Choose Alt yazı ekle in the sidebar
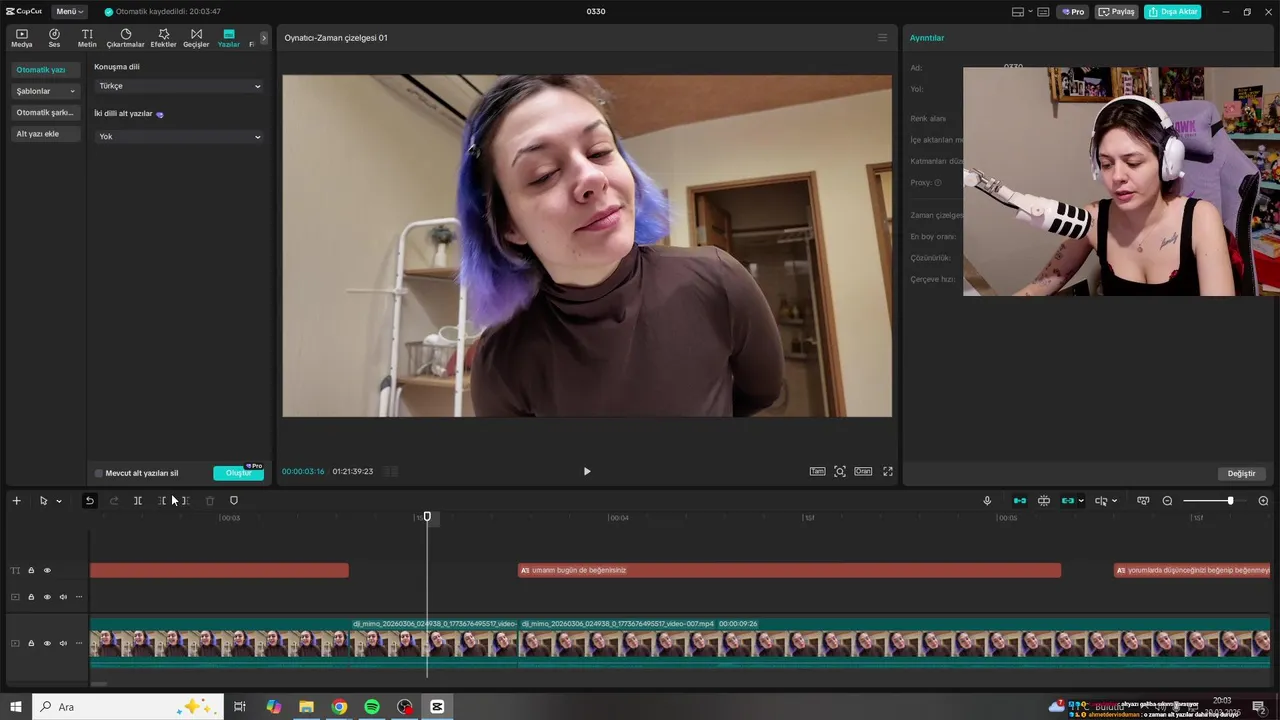 (x=45, y=134)
